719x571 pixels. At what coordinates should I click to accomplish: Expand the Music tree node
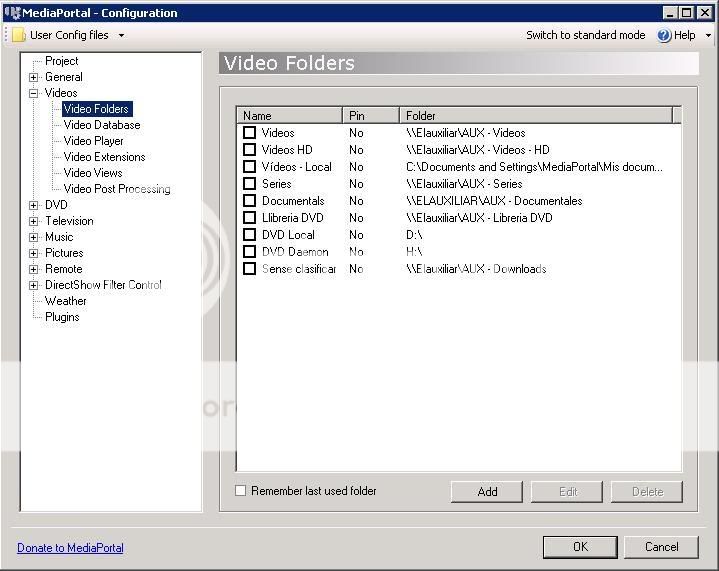(33, 237)
